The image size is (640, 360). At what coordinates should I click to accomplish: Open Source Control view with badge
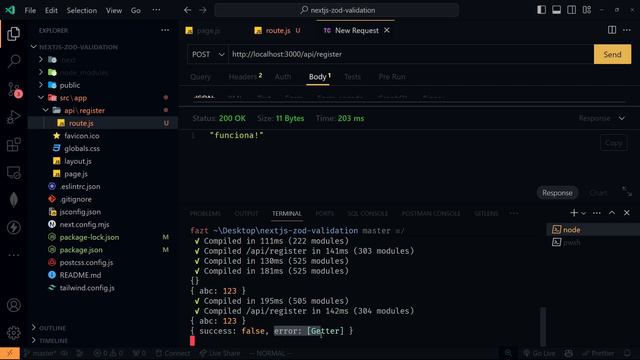coord(13,89)
